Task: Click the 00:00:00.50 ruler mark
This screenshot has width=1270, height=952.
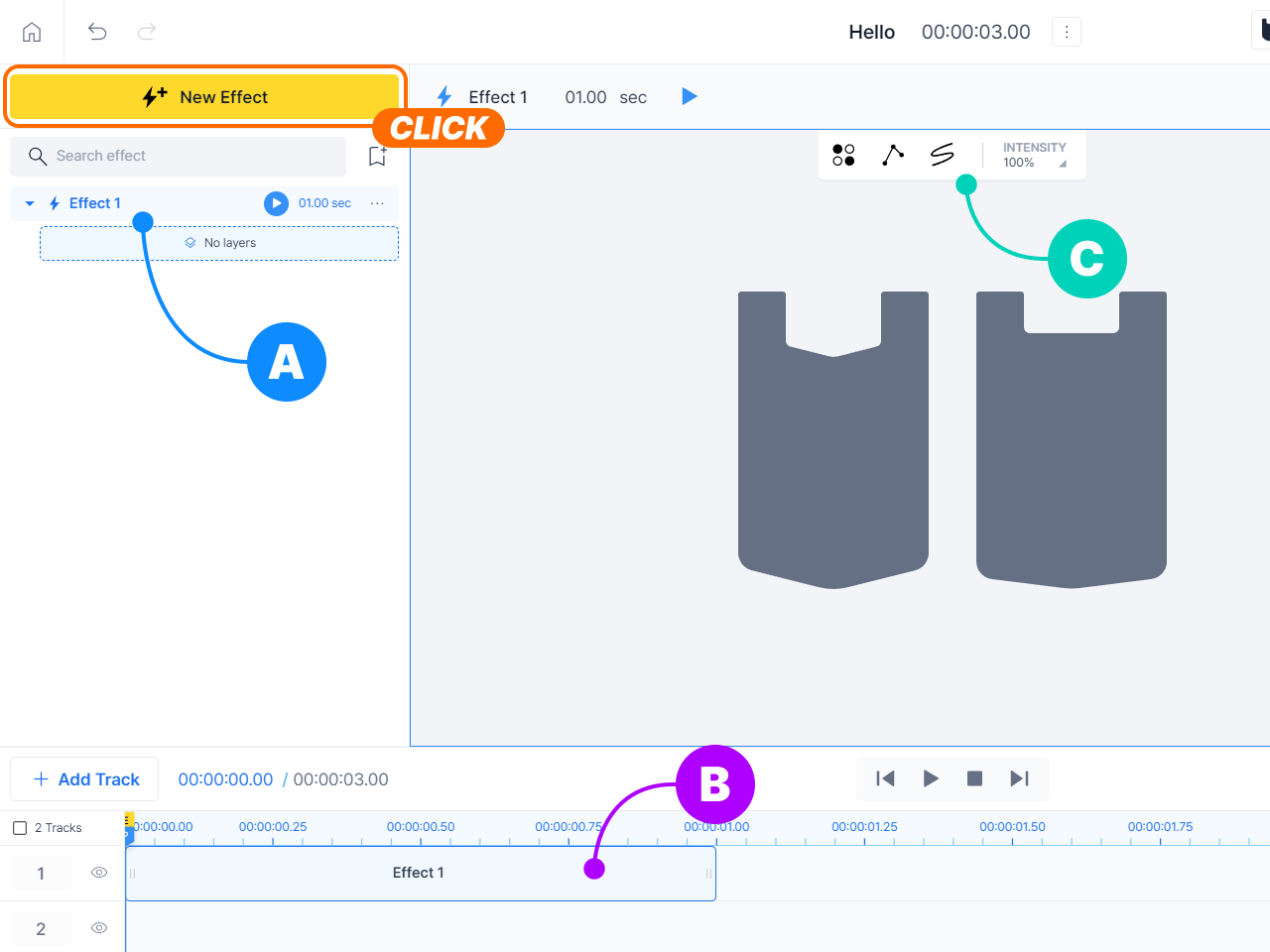Action: coord(421,826)
